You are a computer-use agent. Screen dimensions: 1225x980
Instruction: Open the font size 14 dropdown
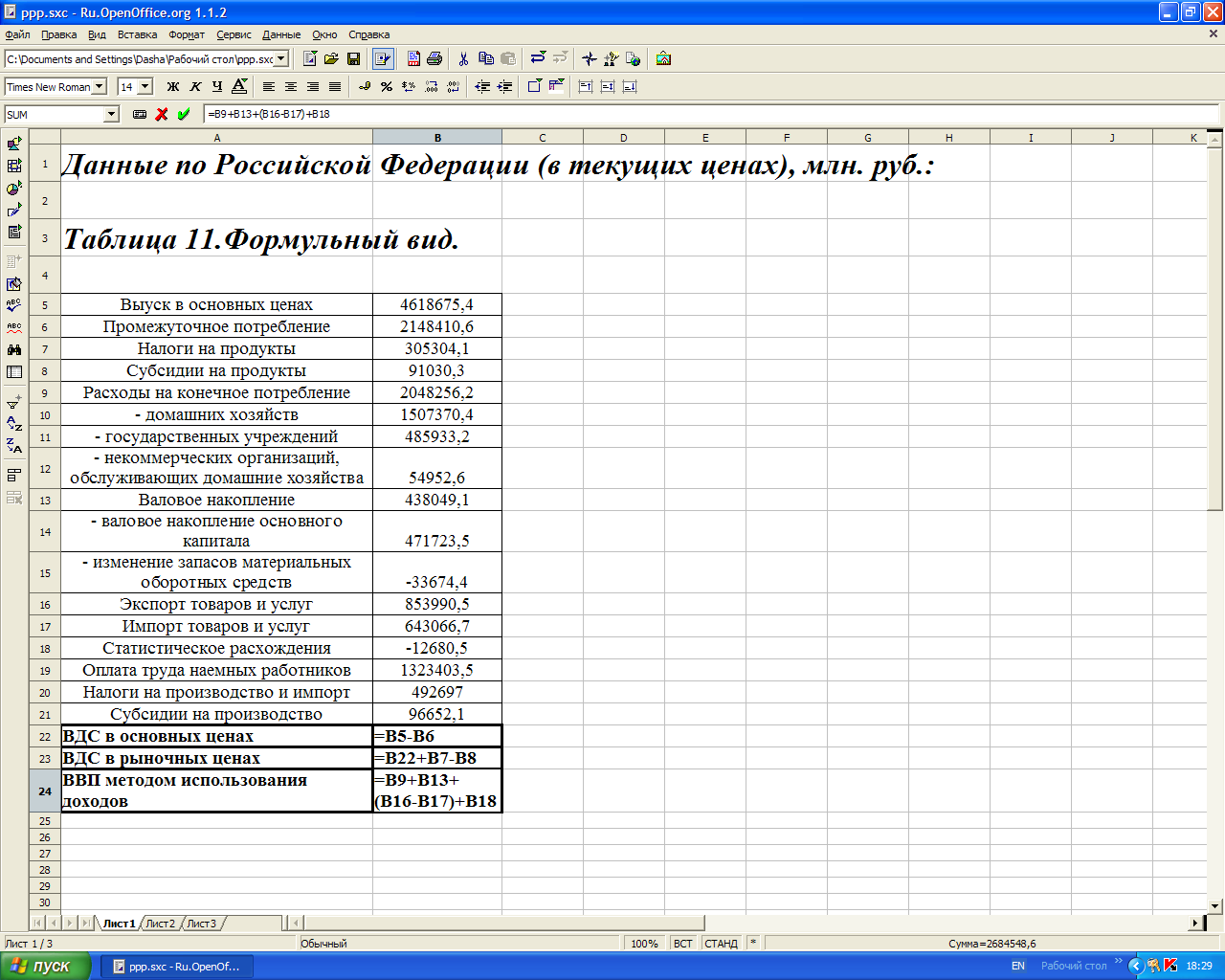(145, 87)
